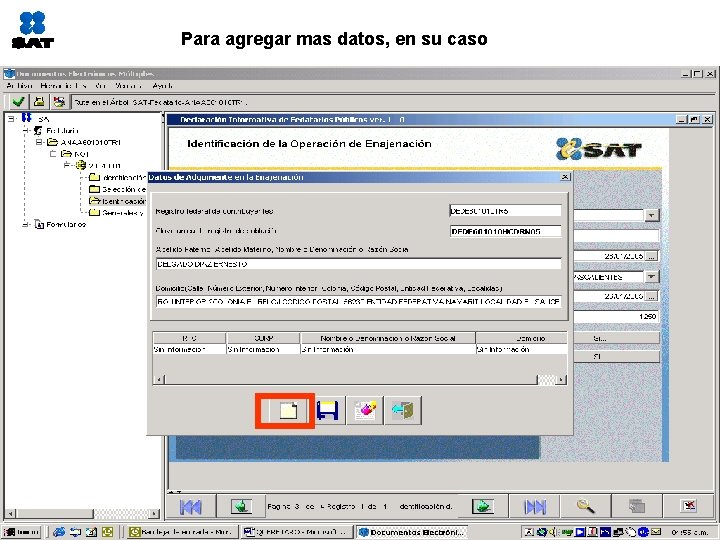The height and width of the screenshot is (540, 720).
Task: Switch to Documentos Electróni... taskbar button
Action: pos(412,532)
